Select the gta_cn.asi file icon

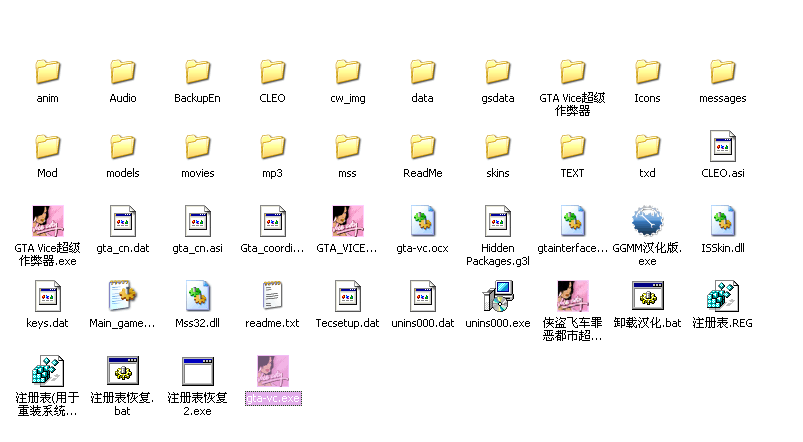[198, 221]
